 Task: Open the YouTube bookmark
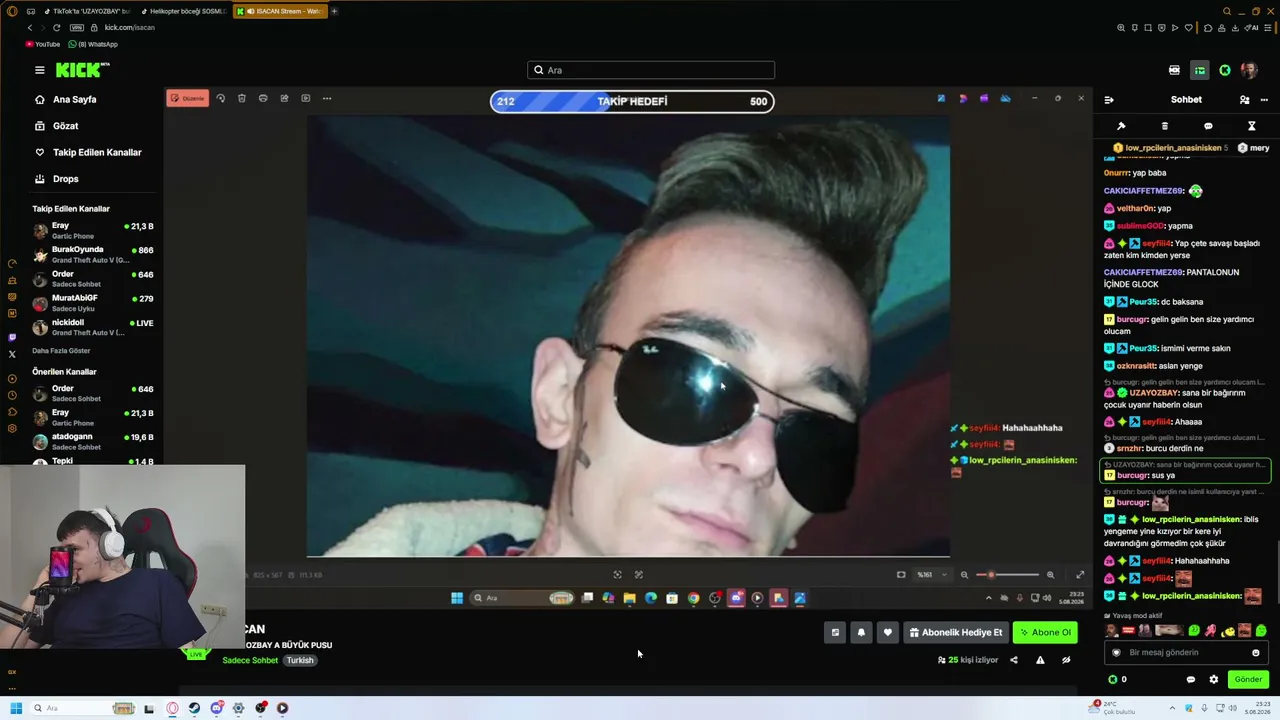click(x=43, y=44)
